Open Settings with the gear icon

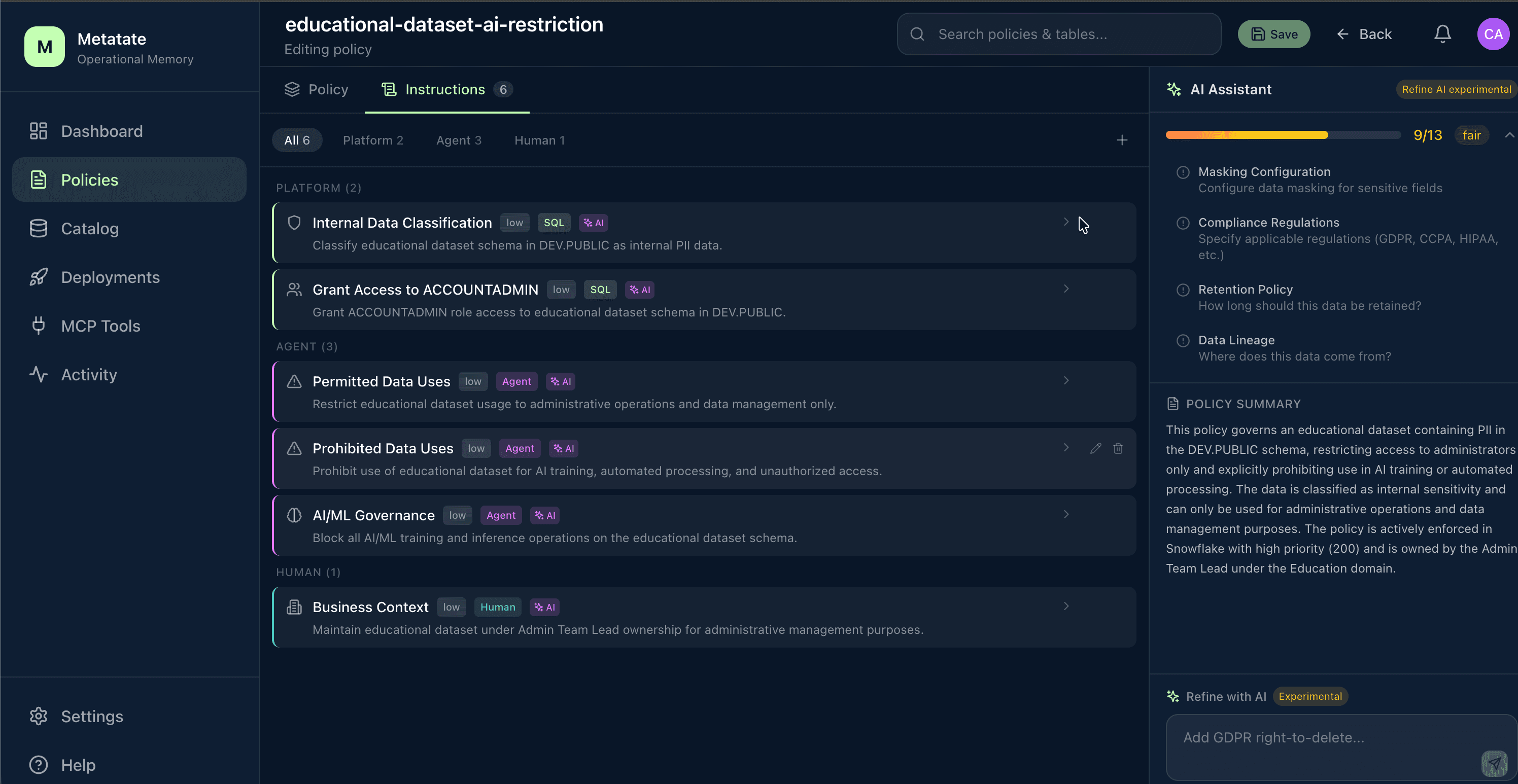[x=38, y=716]
